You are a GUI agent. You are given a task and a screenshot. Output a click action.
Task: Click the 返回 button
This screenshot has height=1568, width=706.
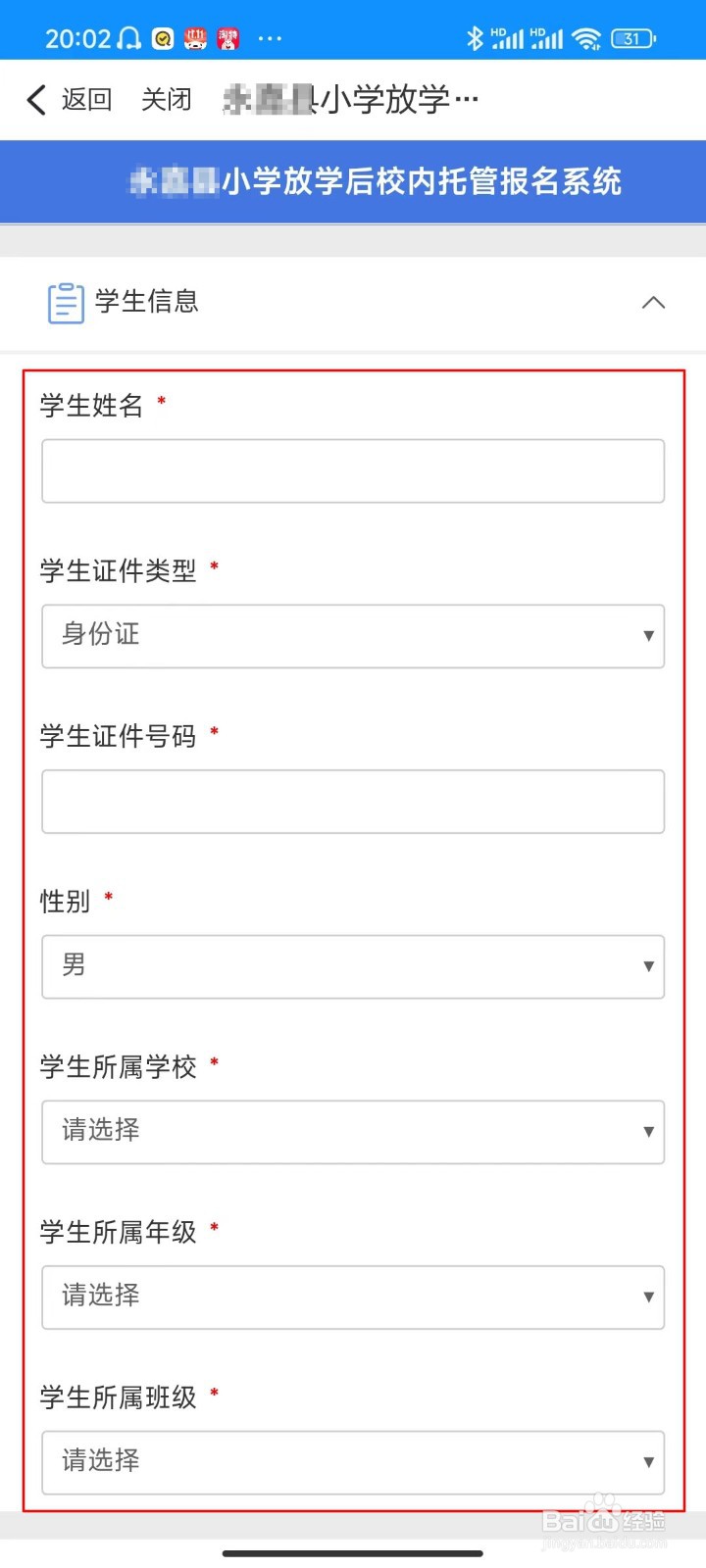point(86,99)
